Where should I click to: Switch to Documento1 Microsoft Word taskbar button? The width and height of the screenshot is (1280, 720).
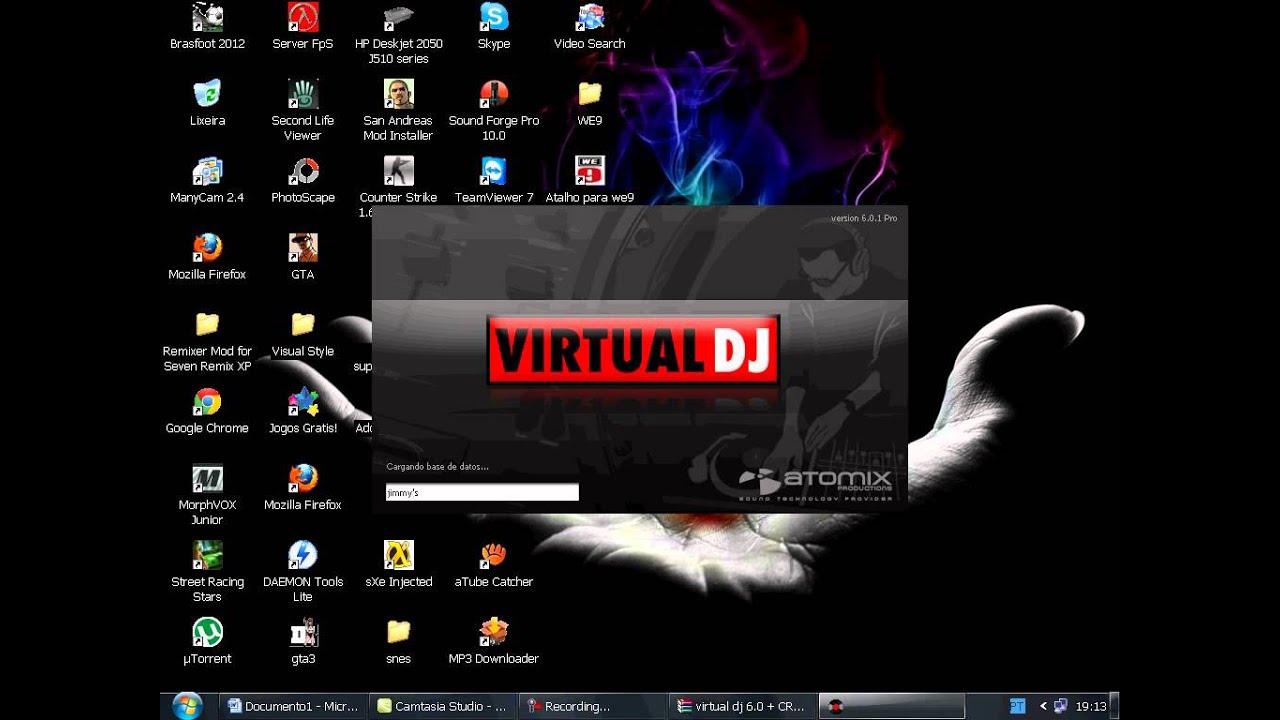[x=292, y=706]
